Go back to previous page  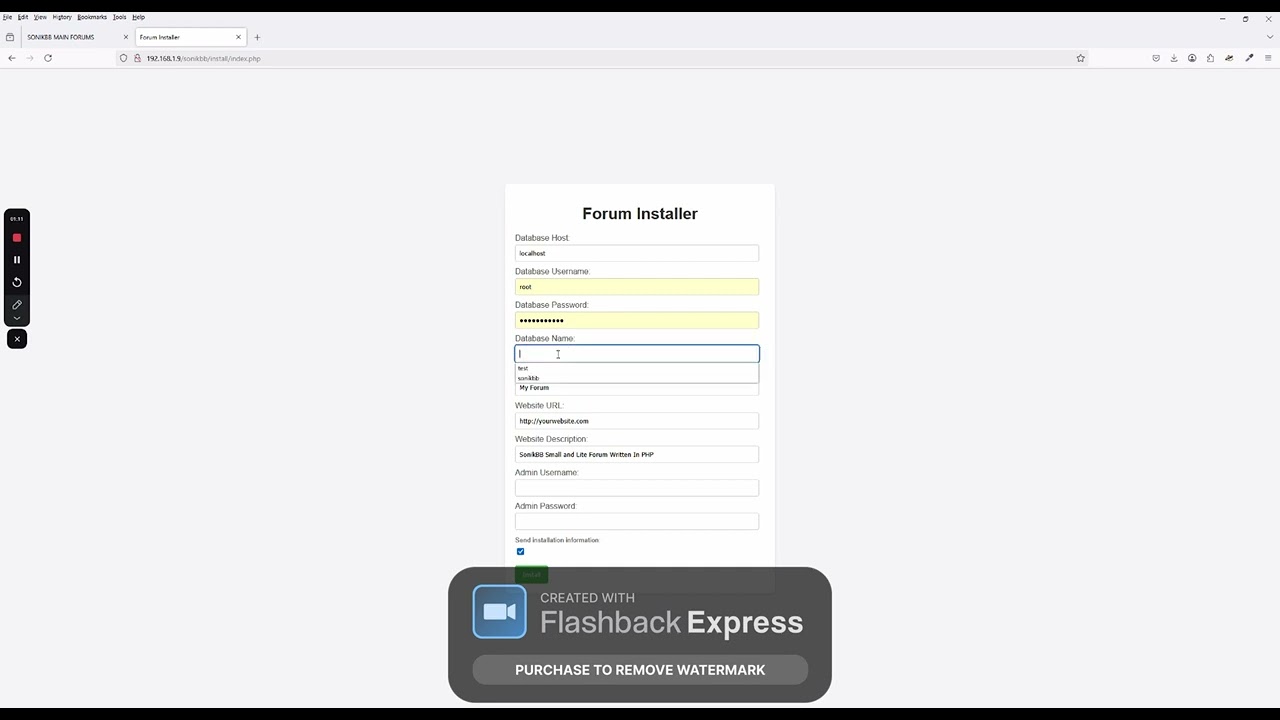pos(12,58)
